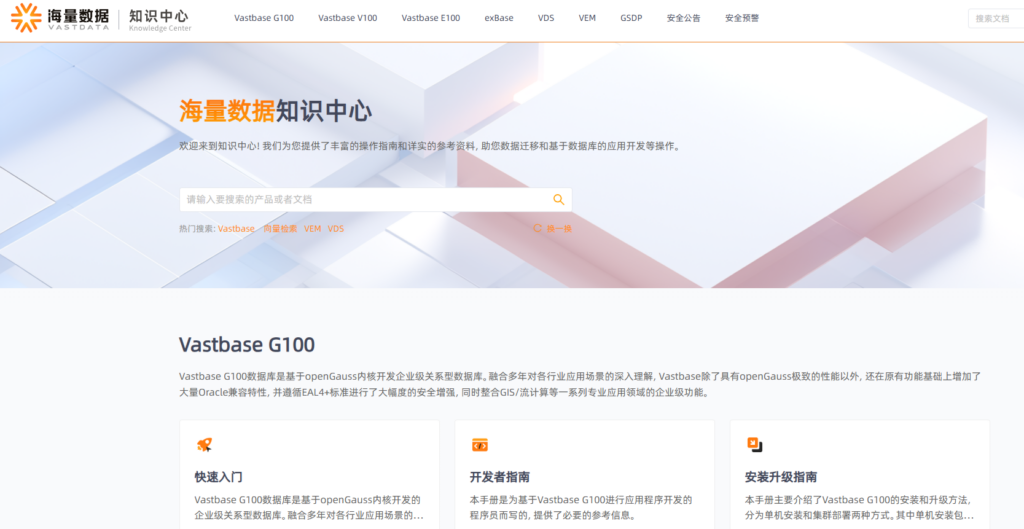Focus the main product search box
The height and width of the screenshot is (529, 1024).
tap(376, 200)
